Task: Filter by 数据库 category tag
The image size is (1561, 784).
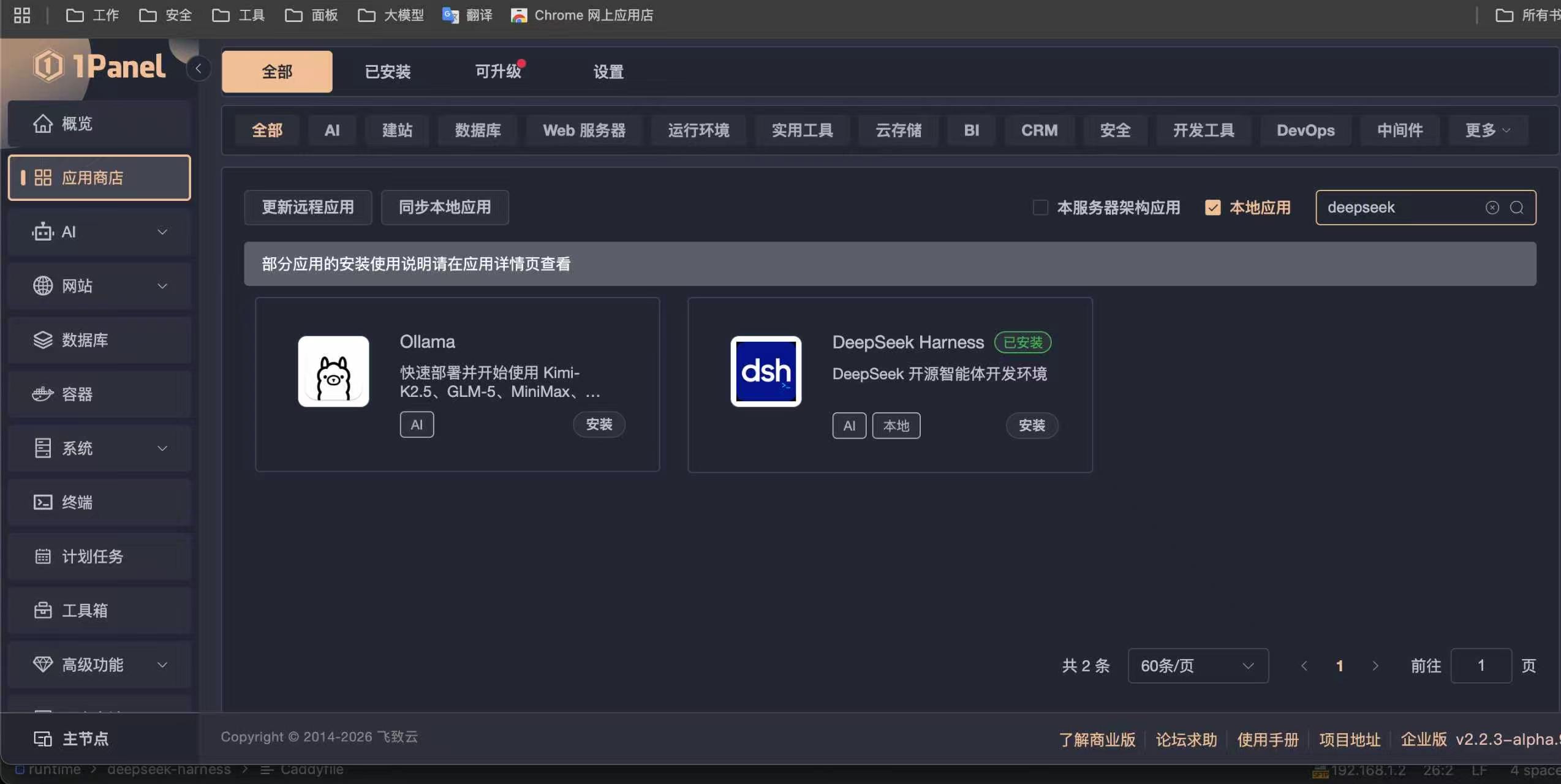Action: [x=478, y=130]
